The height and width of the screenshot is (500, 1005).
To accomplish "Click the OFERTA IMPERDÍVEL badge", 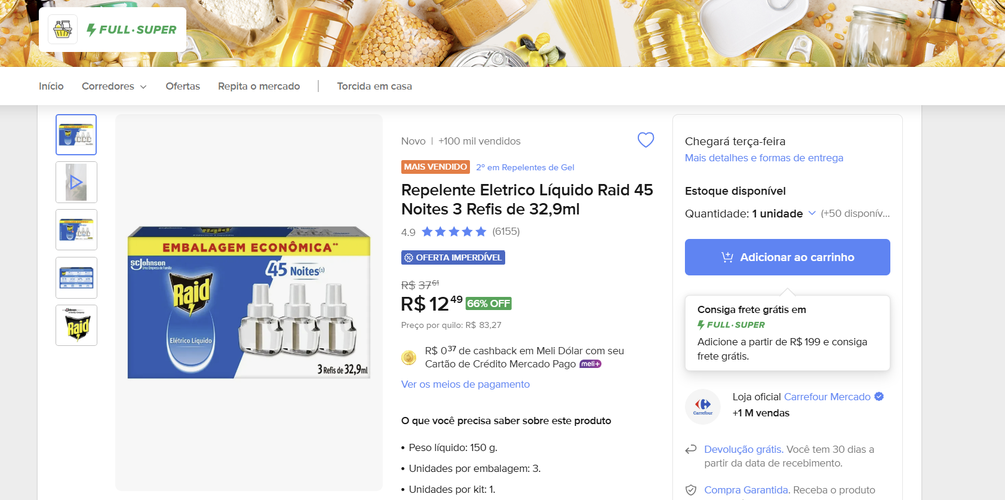I will click(x=453, y=257).
